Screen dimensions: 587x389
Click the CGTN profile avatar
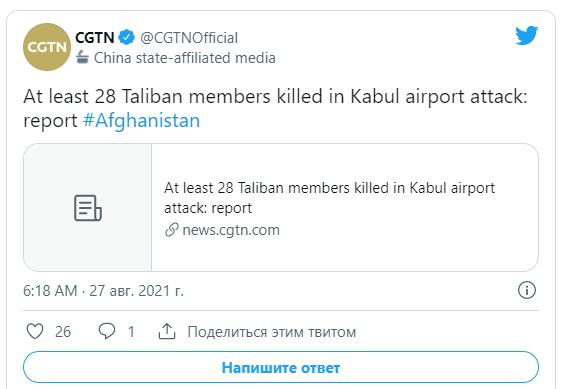tap(47, 47)
